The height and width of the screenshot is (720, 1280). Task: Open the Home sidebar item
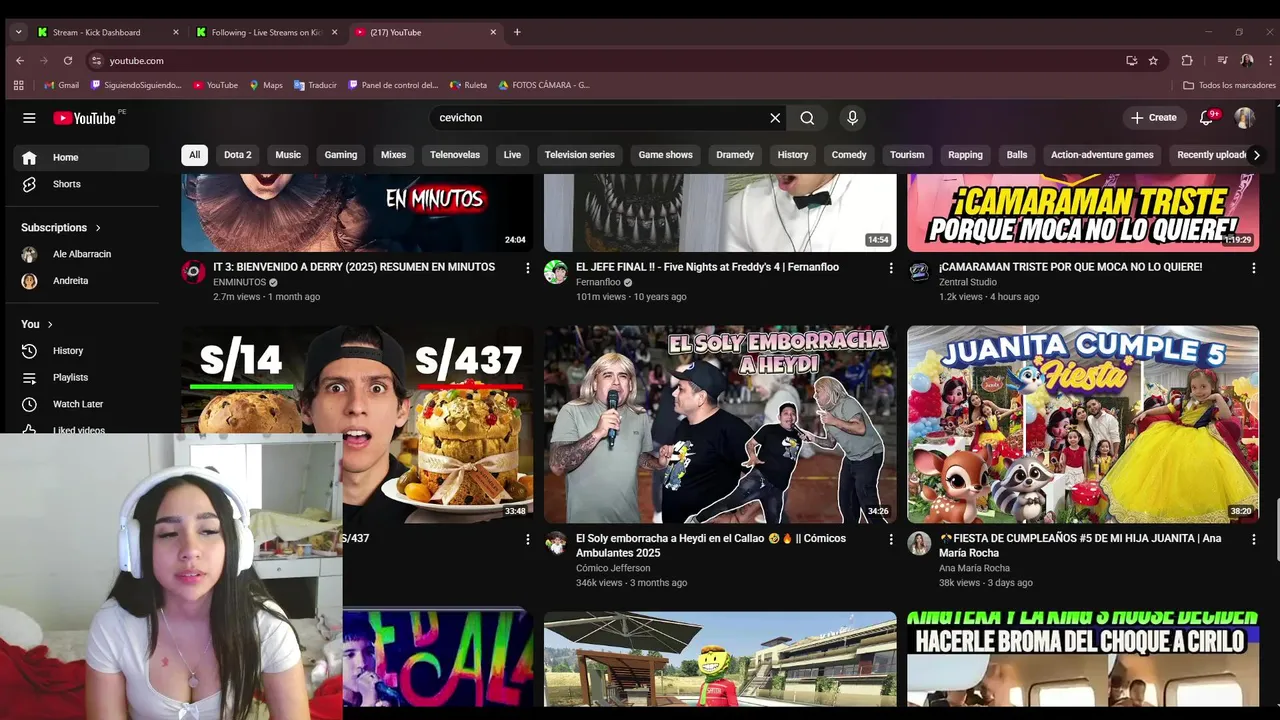click(81, 157)
